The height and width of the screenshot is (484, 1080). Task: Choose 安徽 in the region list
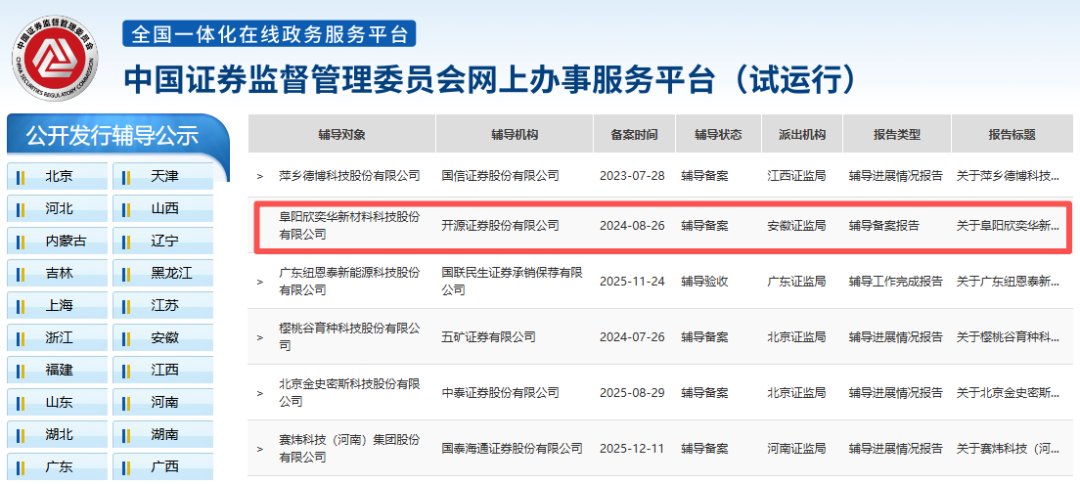pyautogui.click(x=164, y=337)
